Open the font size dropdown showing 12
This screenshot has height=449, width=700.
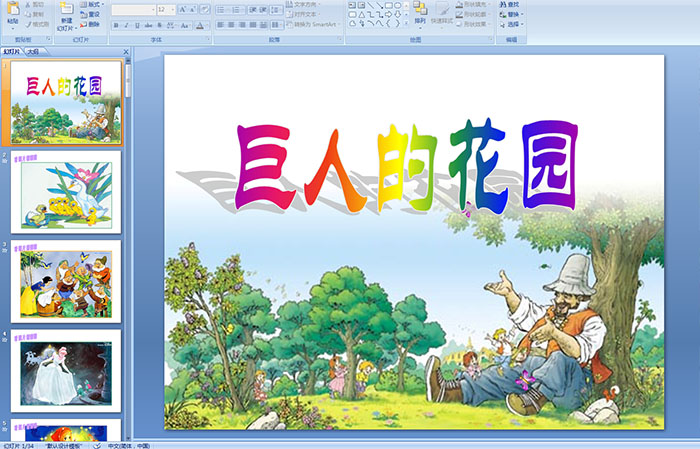pyautogui.click(x=173, y=10)
